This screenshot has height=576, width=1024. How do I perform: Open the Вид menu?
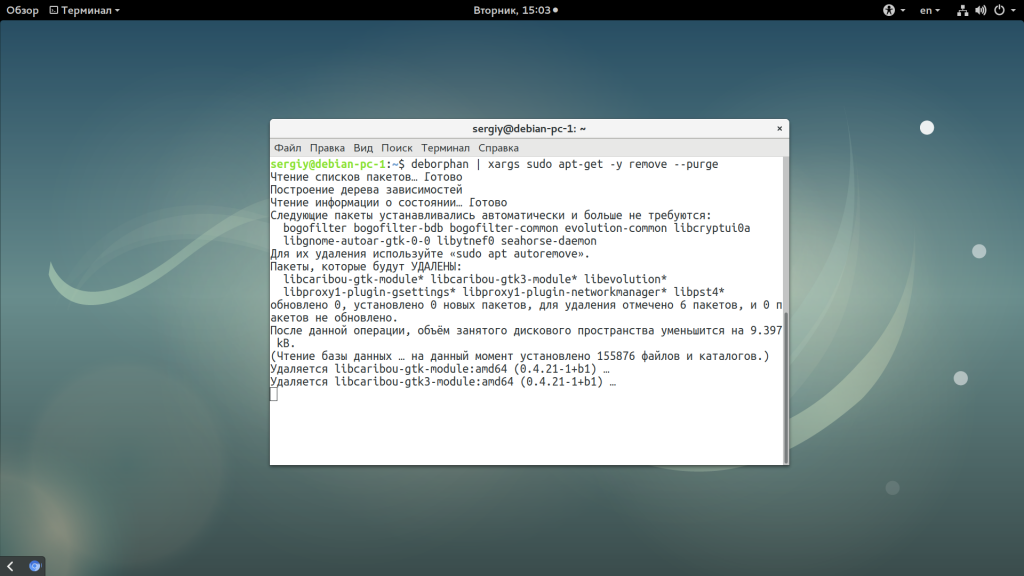[x=363, y=148]
